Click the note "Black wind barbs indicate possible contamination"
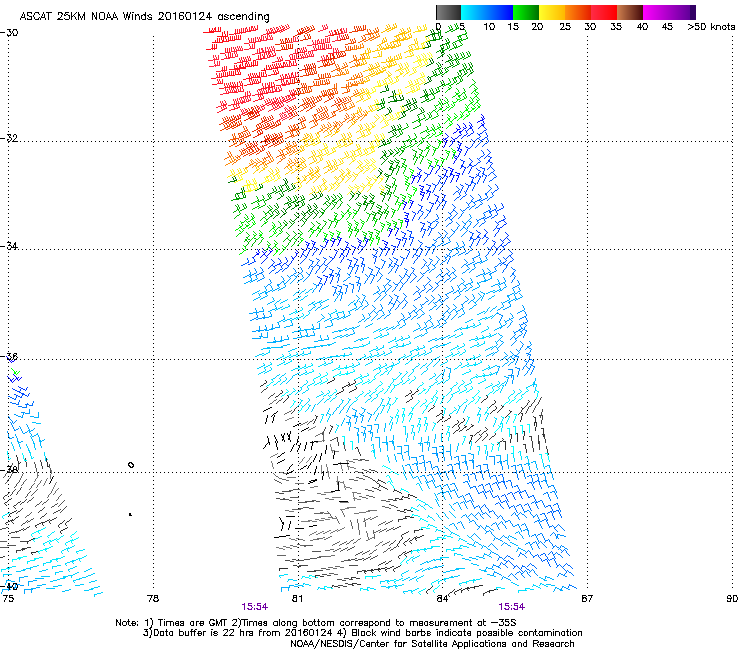Screen dimensions: 740x650 [467, 633]
